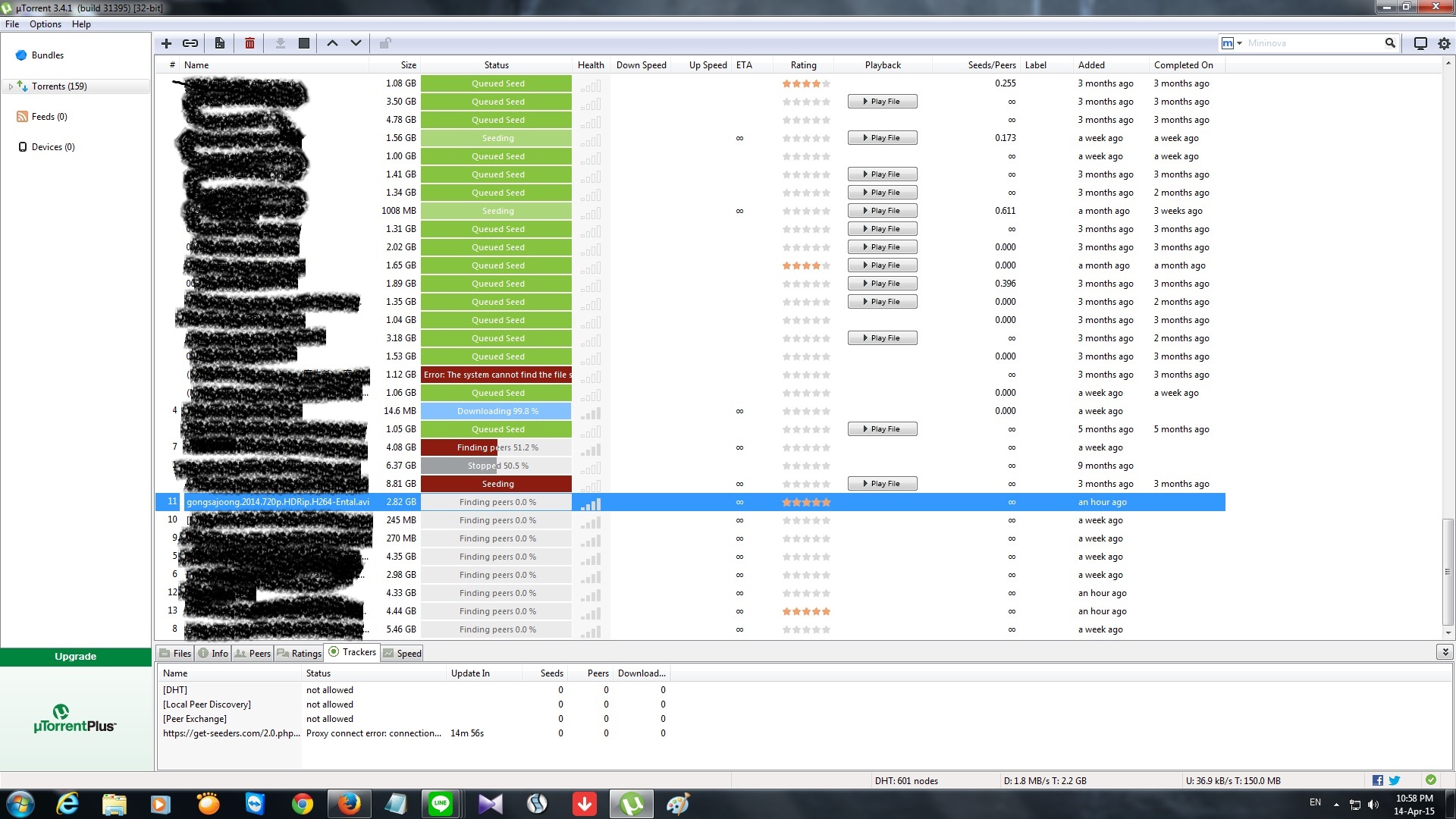Click the green Upgrade button
This screenshot has height=819, width=1456.
pyautogui.click(x=76, y=657)
